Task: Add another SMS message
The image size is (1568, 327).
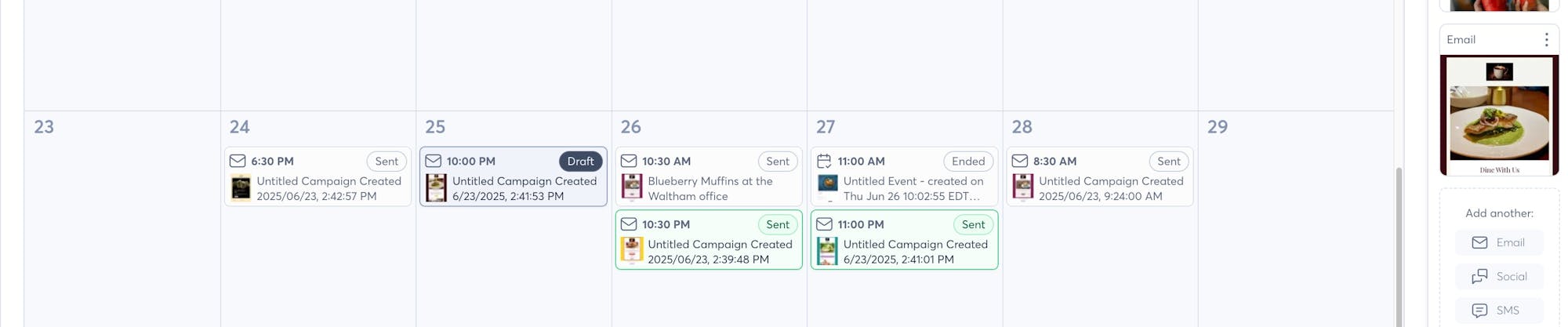Action: pos(1499,311)
